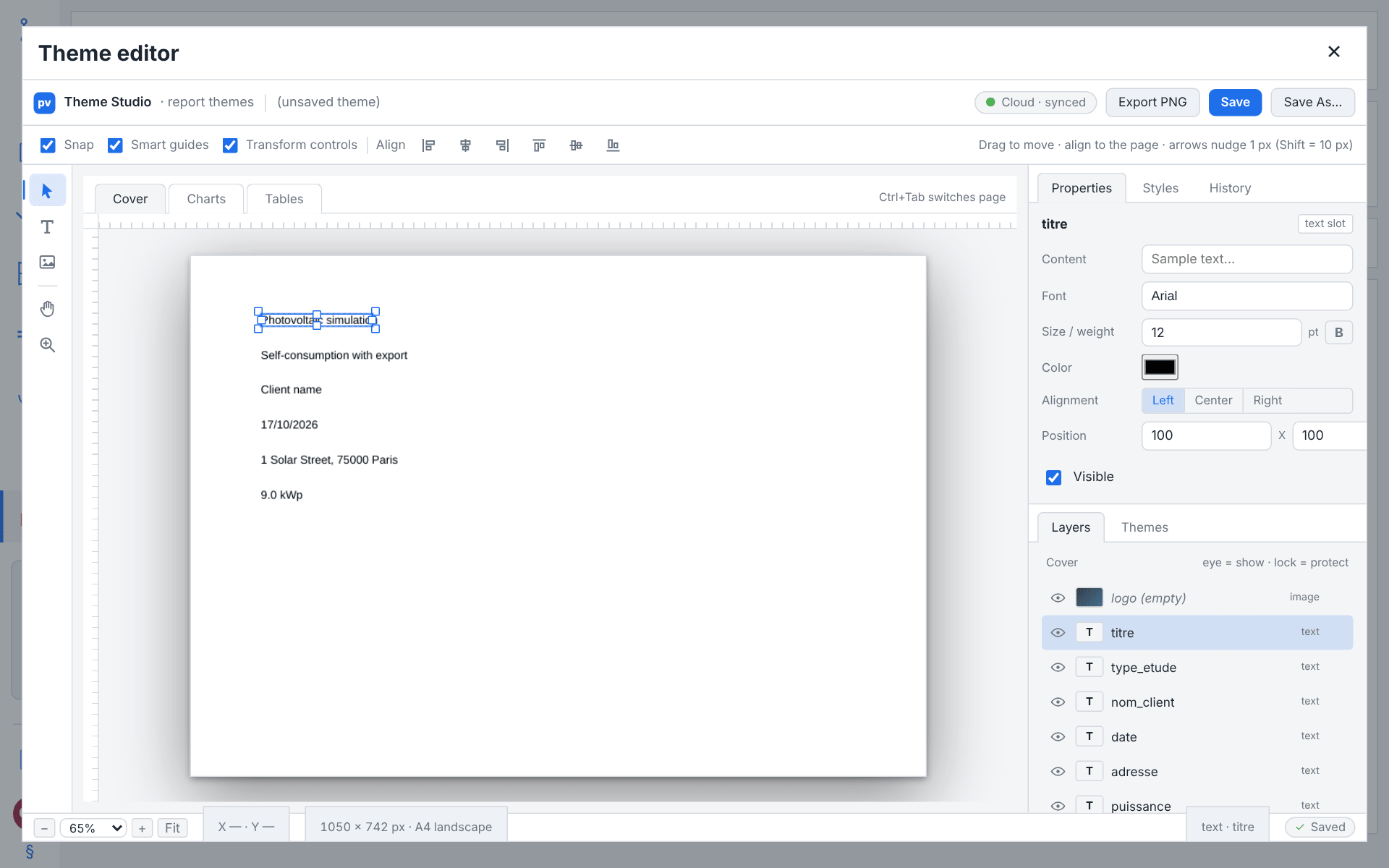Toggle bold weight B button
The width and height of the screenshot is (1389, 868).
click(1339, 332)
